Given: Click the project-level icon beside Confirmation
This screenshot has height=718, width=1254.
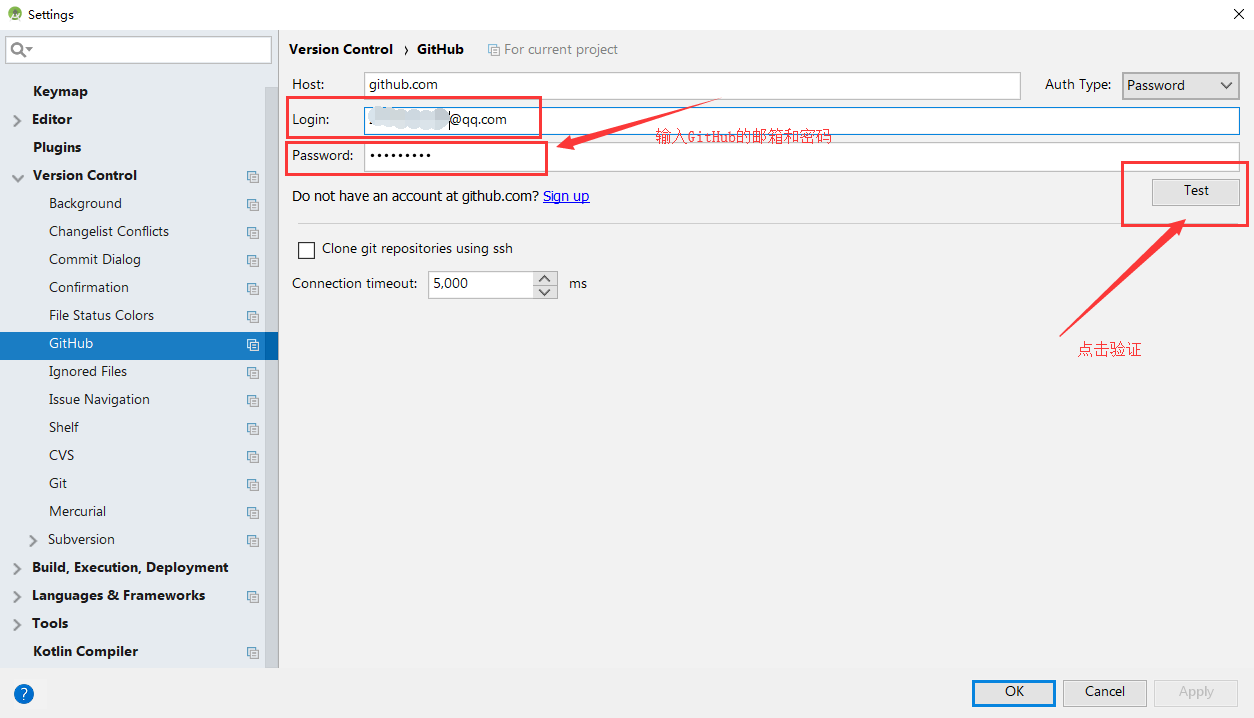Looking at the screenshot, I should click(253, 288).
